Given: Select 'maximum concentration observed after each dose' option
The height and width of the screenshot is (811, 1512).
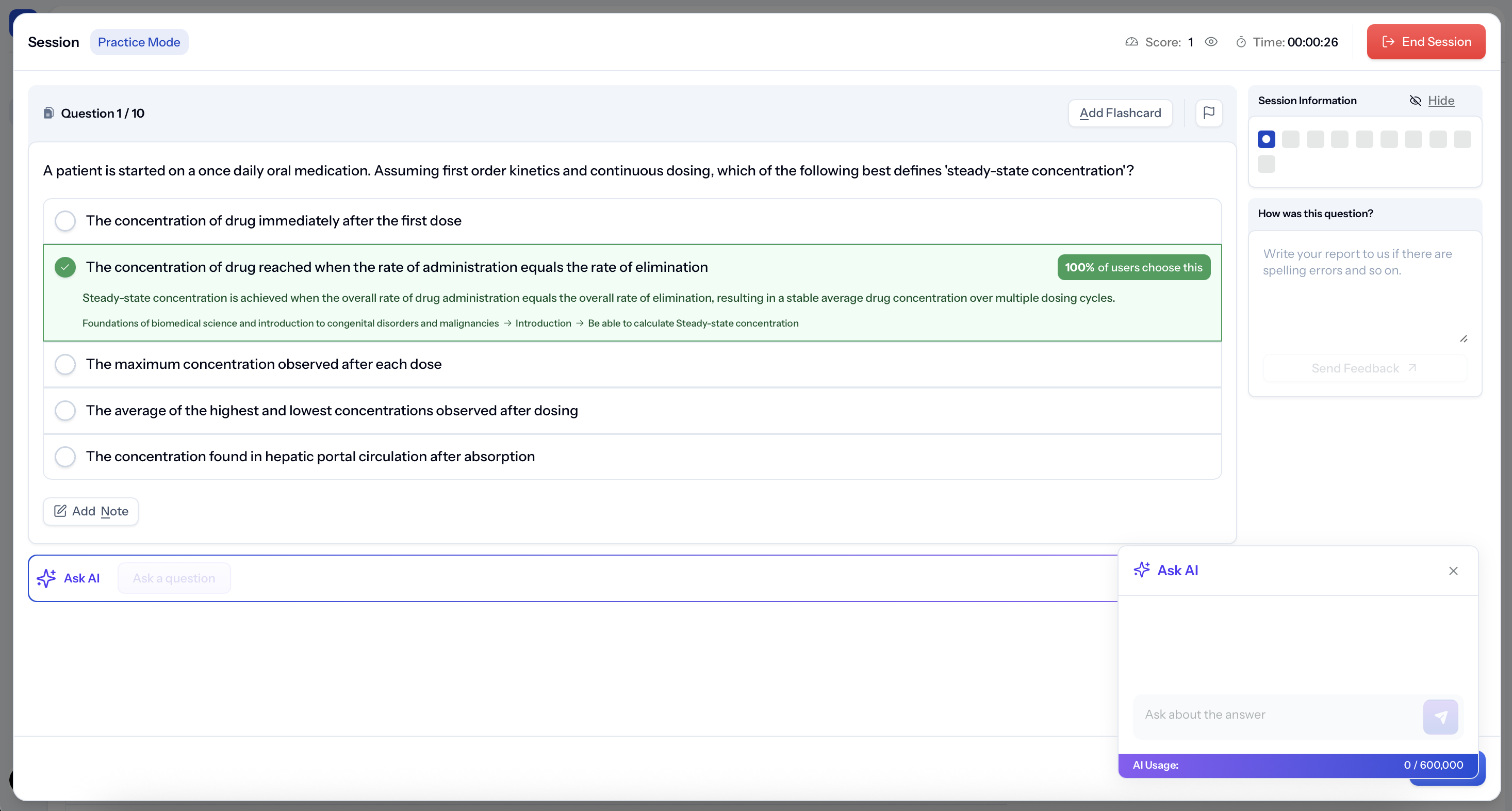Looking at the screenshot, I should click(65, 364).
